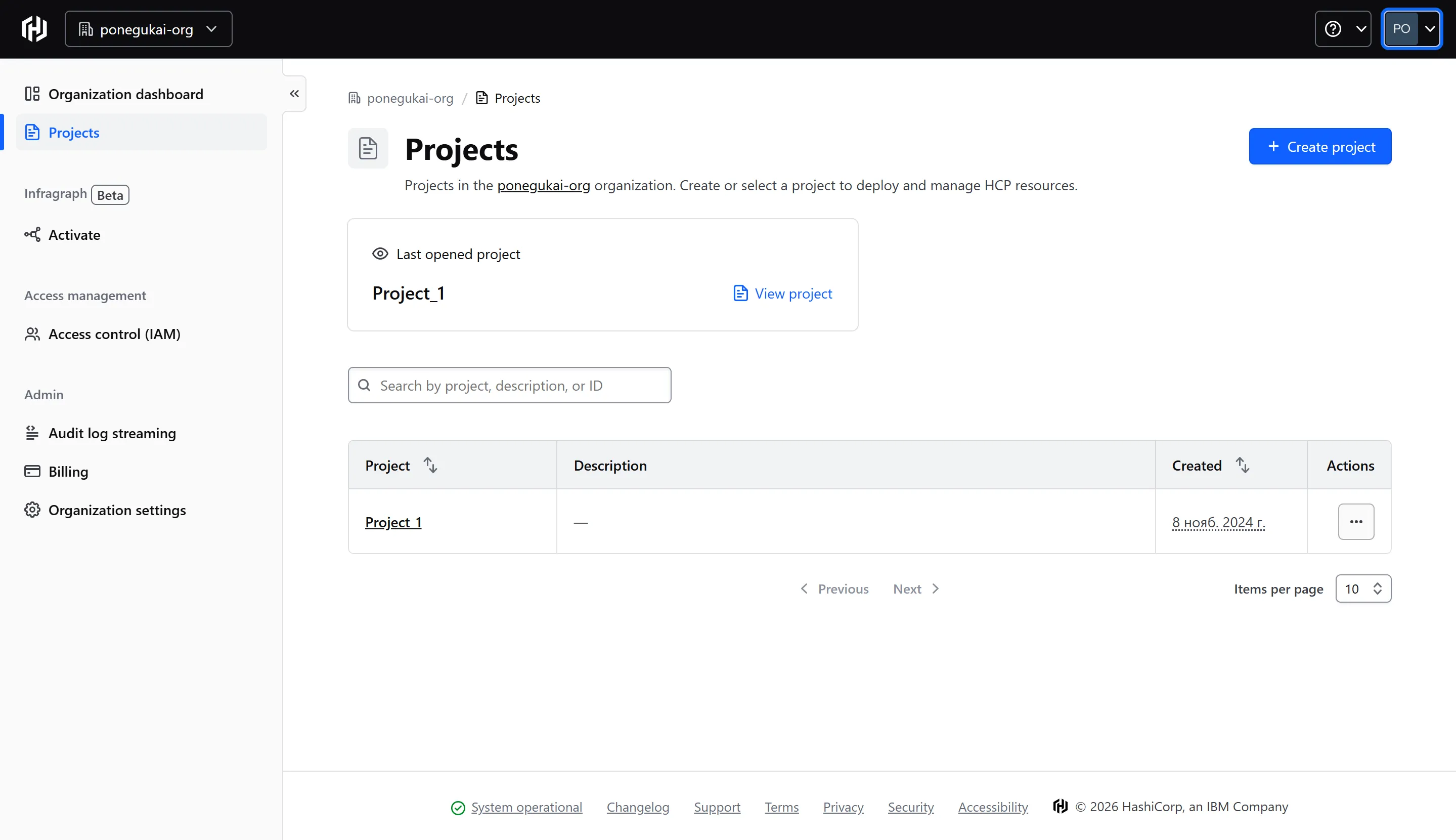Open the Security footer link
Image resolution: width=1456 pixels, height=840 pixels.
point(911,807)
